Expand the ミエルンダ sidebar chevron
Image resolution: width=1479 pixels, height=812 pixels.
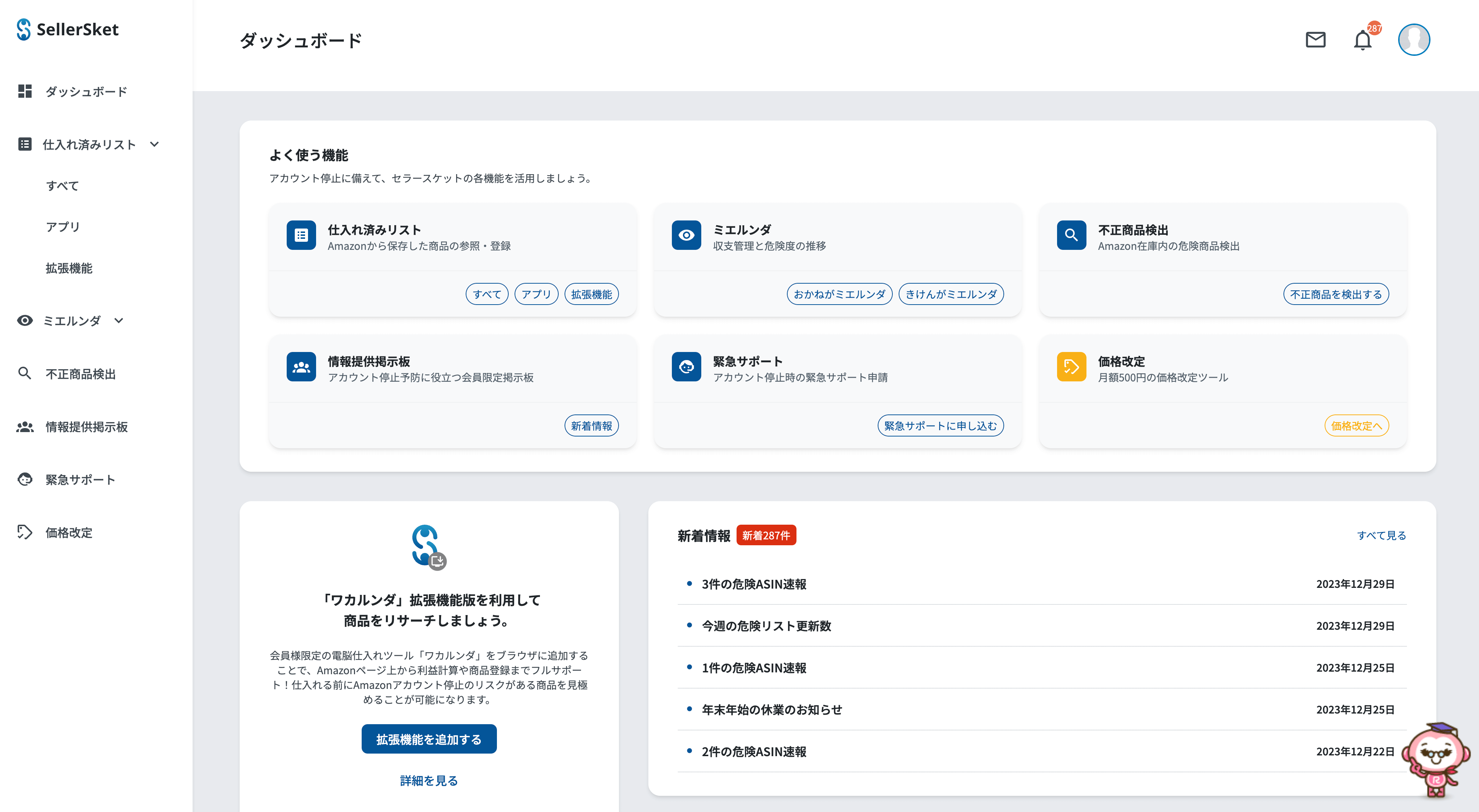[119, 321]
